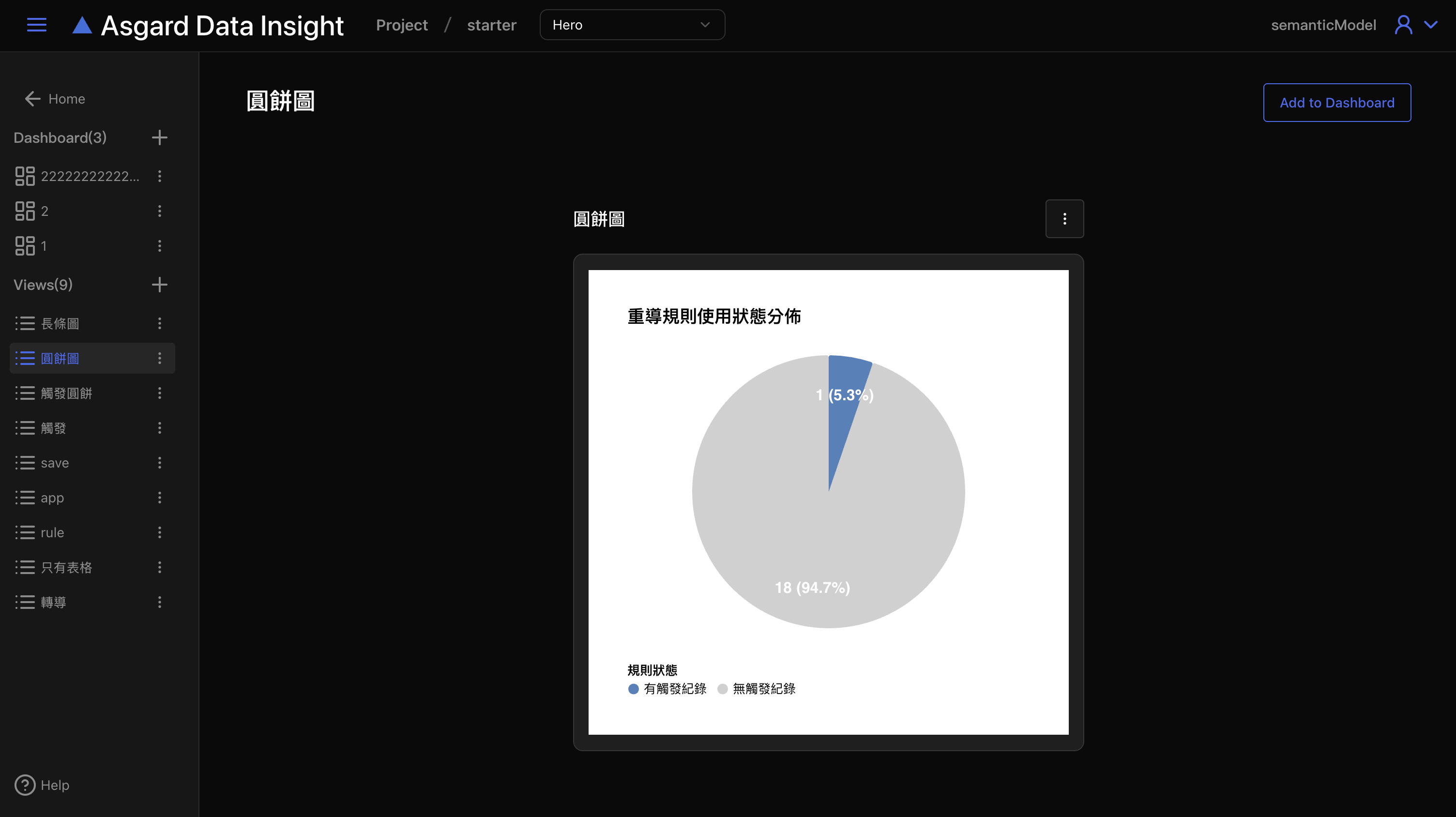Open options menu for dashboard 2
The image size is (1456, 817).
point(159,211)
